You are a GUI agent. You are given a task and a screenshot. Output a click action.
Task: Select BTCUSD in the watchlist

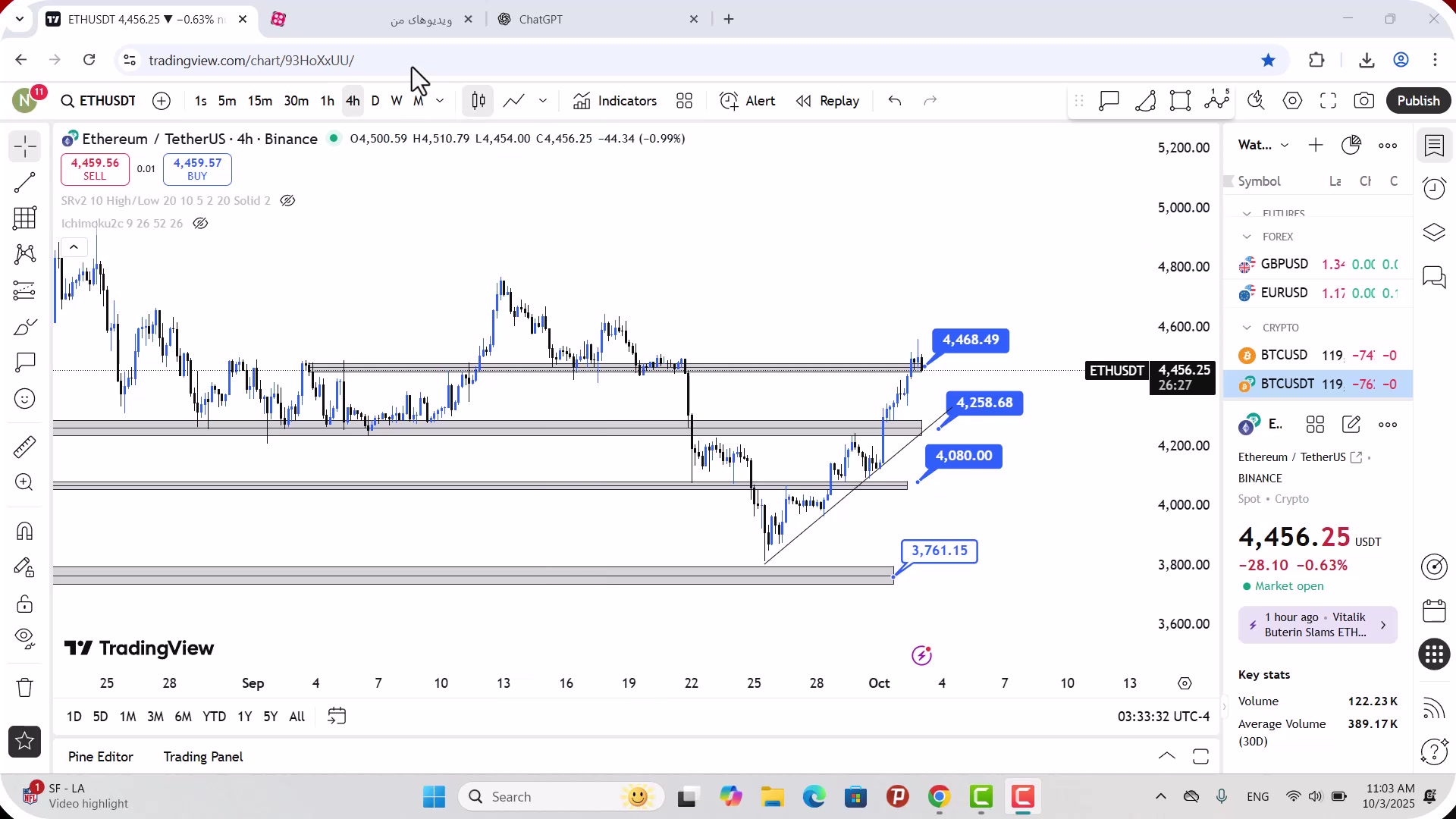click(1318, 355)
